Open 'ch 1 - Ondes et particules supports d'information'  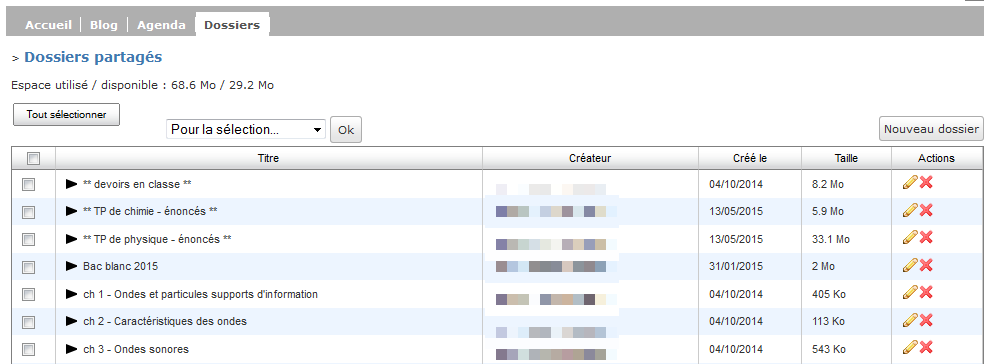200,294
